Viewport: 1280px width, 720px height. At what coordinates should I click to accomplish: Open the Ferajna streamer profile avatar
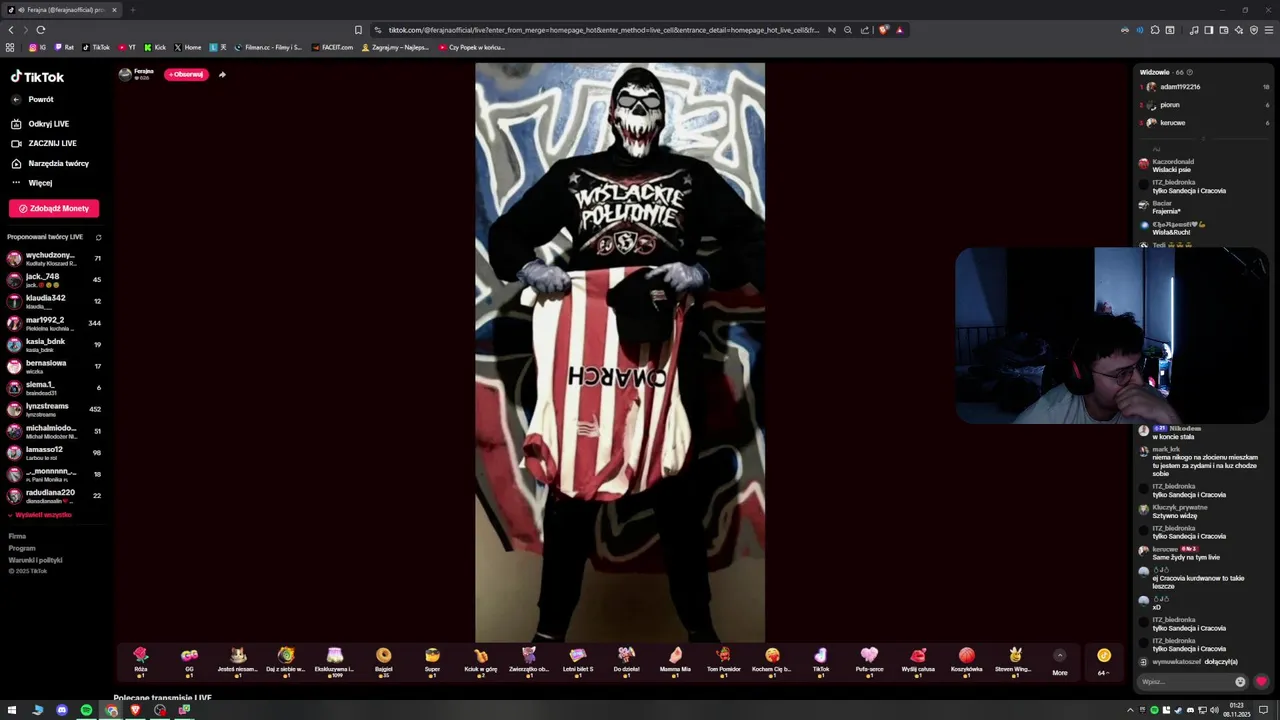(125, 74)
